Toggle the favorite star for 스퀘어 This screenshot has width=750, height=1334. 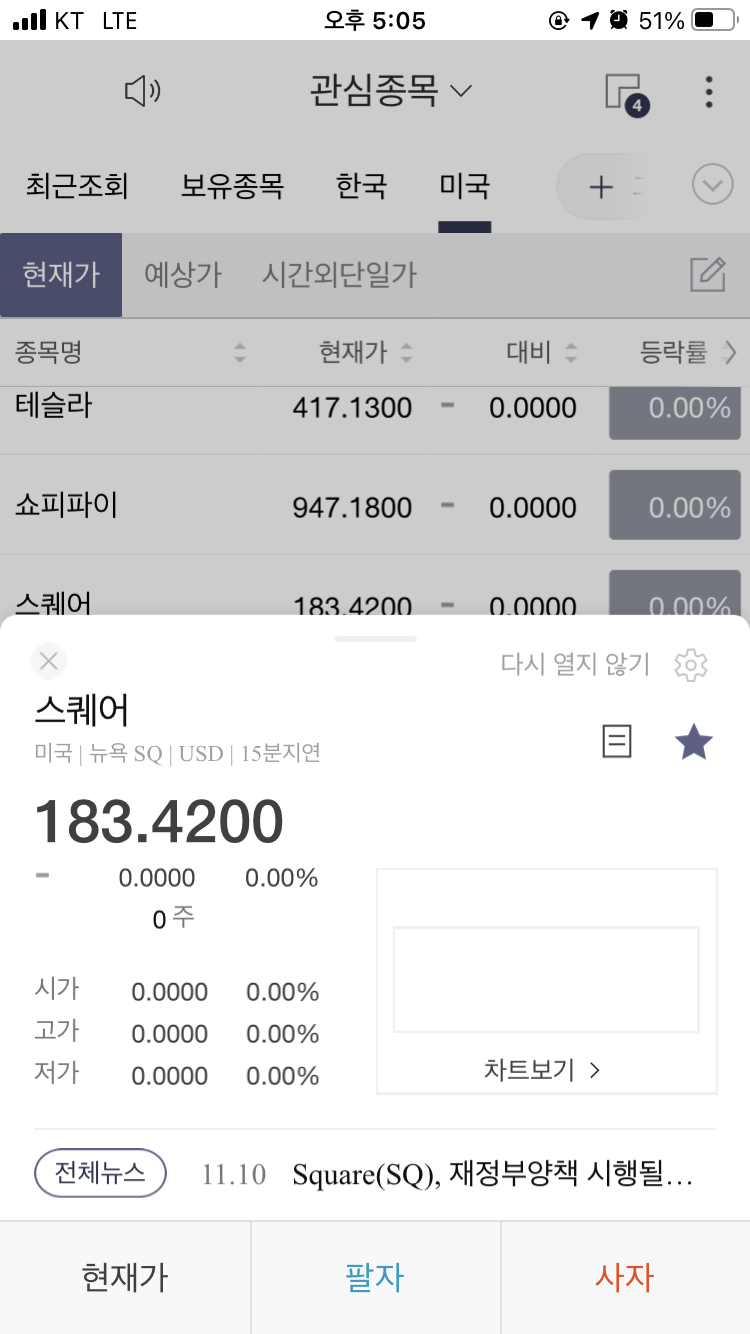[693, 742]
